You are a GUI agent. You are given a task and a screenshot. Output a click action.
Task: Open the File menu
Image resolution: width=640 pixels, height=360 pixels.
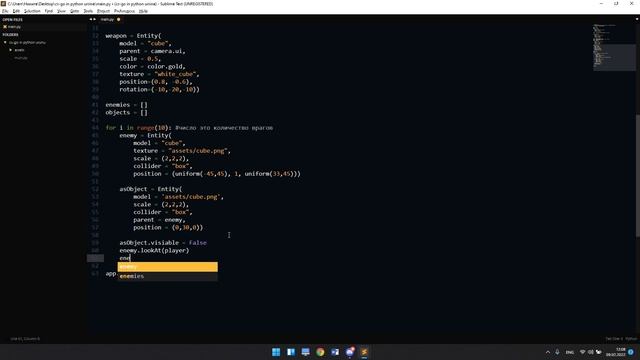(x=5, y=11)
